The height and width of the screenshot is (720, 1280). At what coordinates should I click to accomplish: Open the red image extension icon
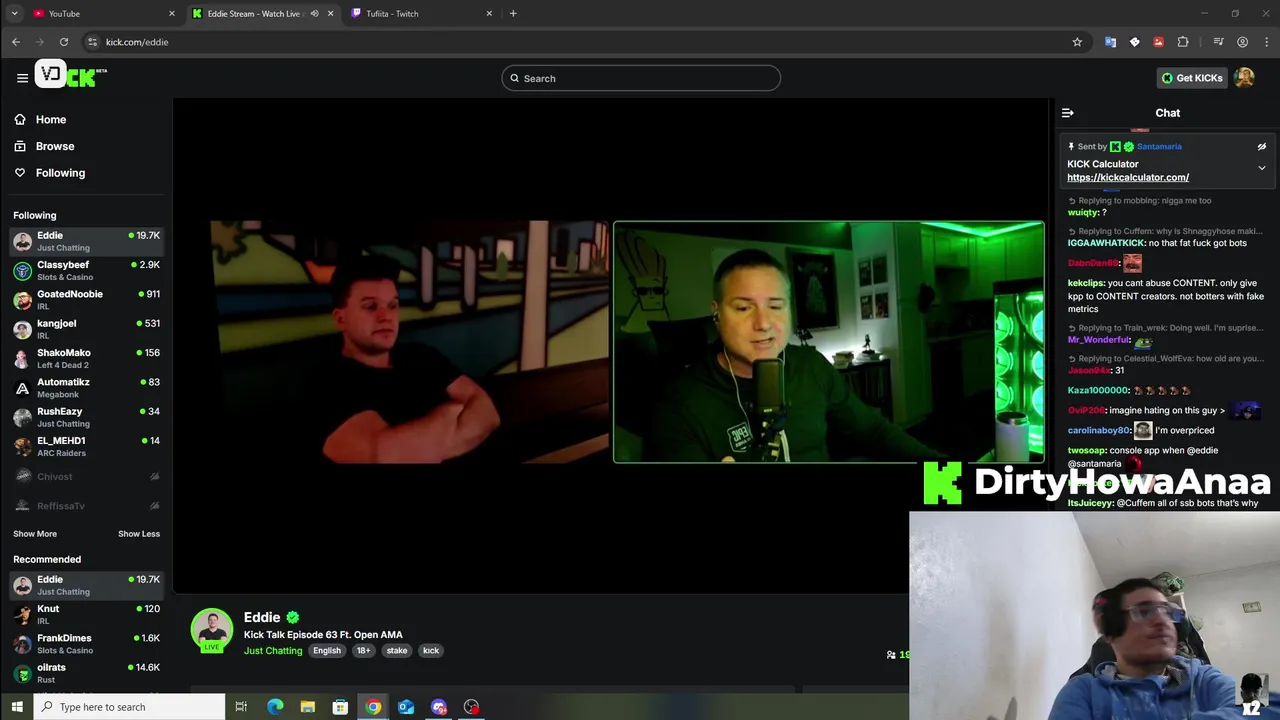pyautogui.click(x=1158, y=42)
